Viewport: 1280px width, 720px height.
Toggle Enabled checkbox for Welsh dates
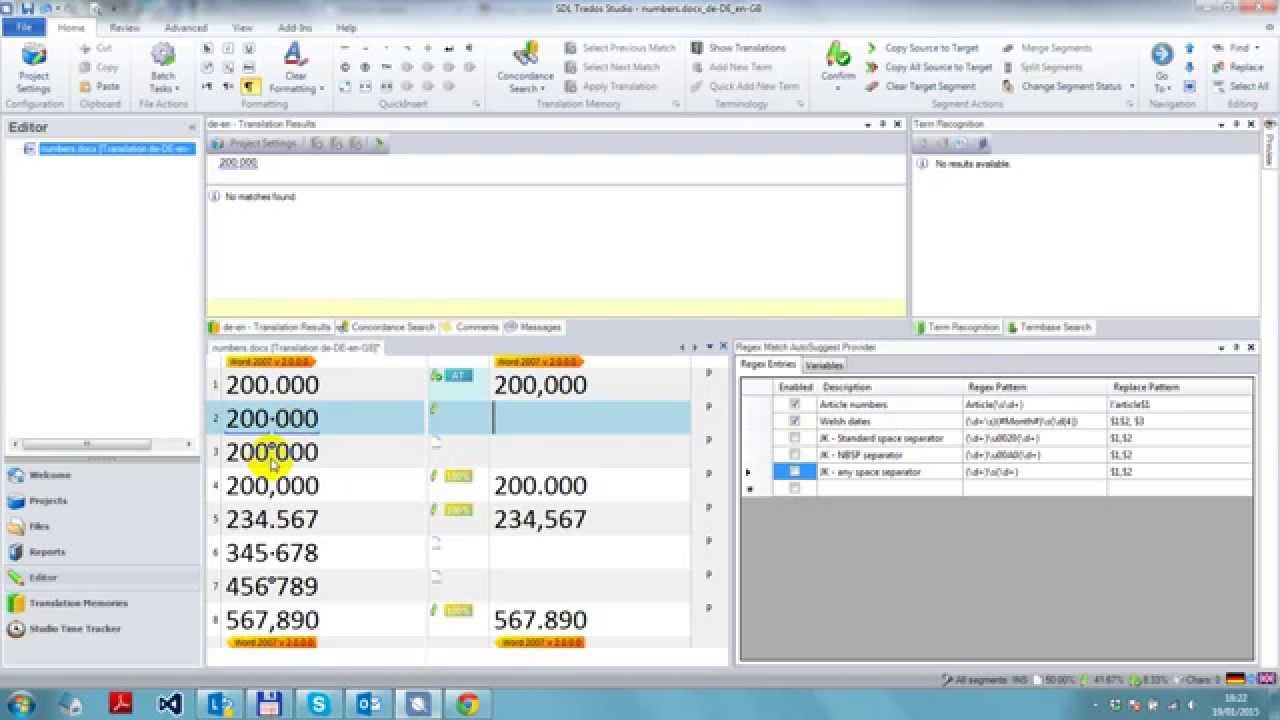(x=795, y=421)
